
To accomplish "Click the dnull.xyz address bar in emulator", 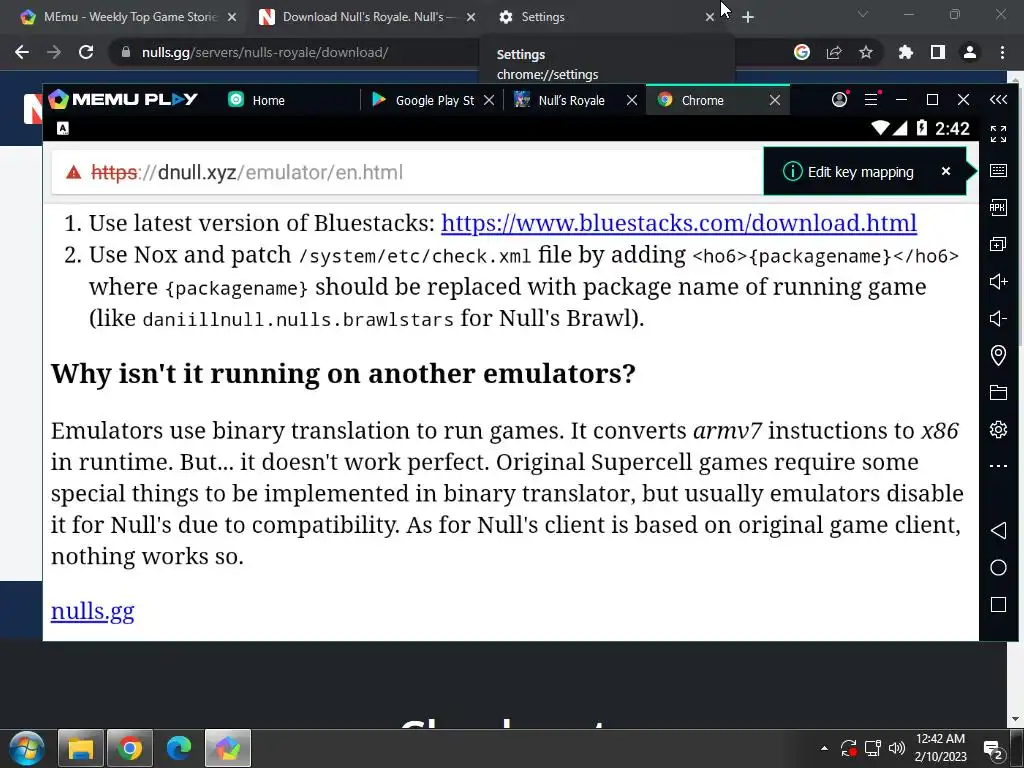I will [408, 172].
